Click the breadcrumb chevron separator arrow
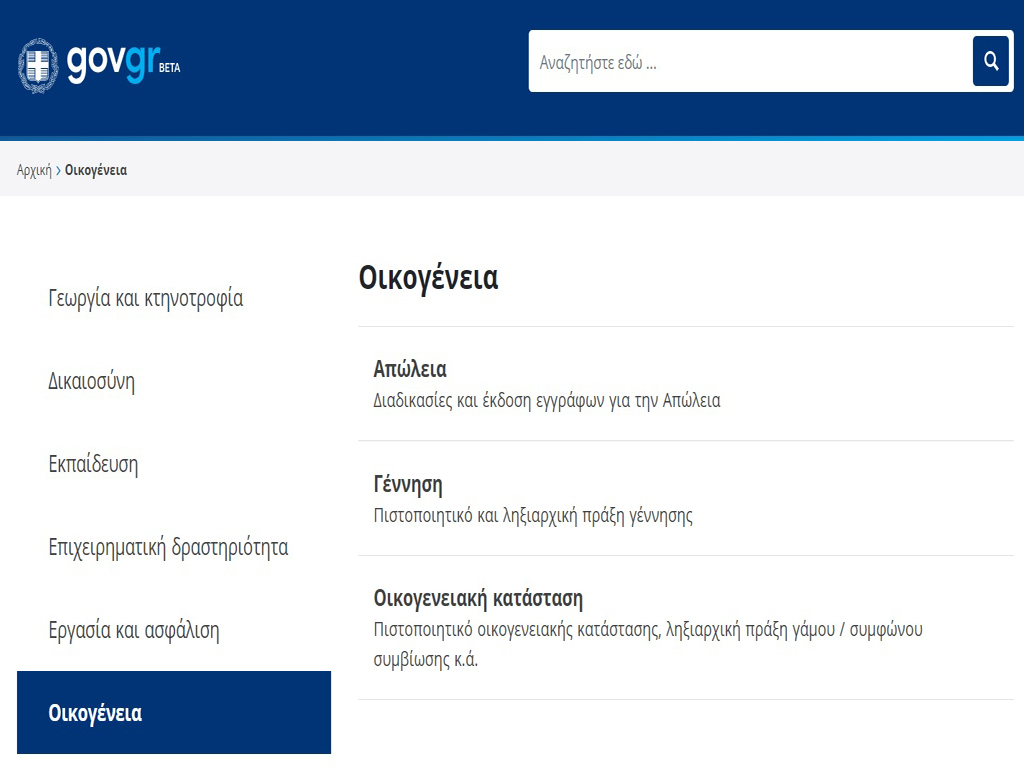This screenshot has height=768, width=1024. 58,171
